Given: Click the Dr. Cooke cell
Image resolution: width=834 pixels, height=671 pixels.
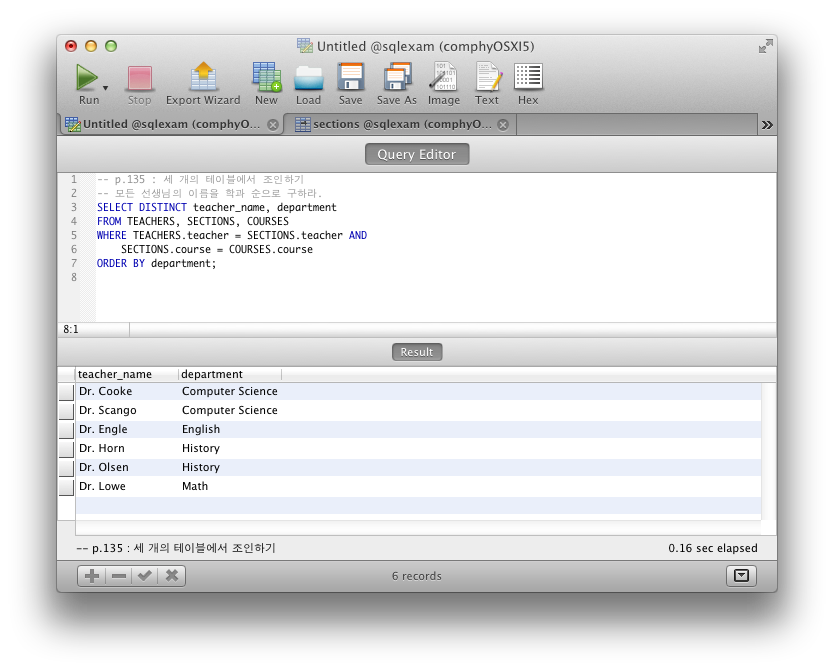Looking at the screenshot, I should tap(127, 391).
